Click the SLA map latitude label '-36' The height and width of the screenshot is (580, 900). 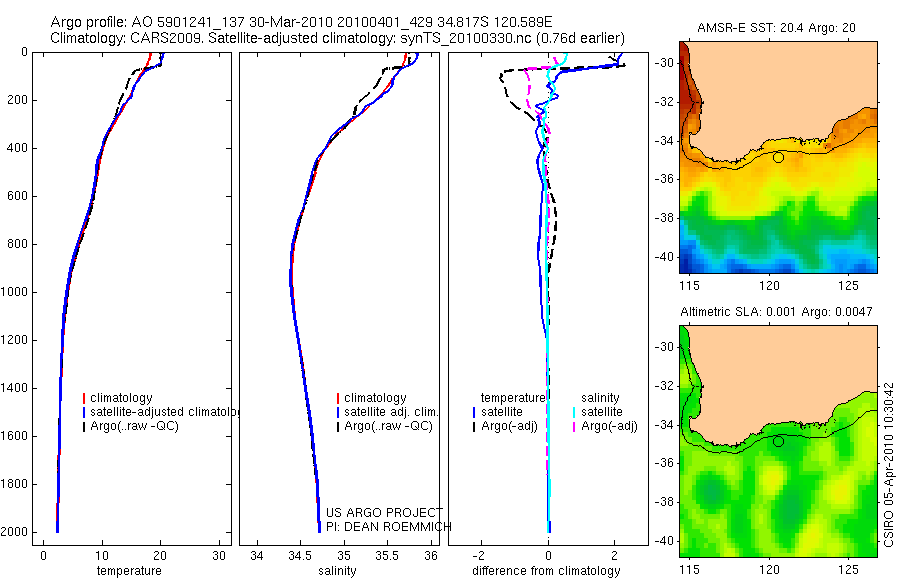point(664,463)
